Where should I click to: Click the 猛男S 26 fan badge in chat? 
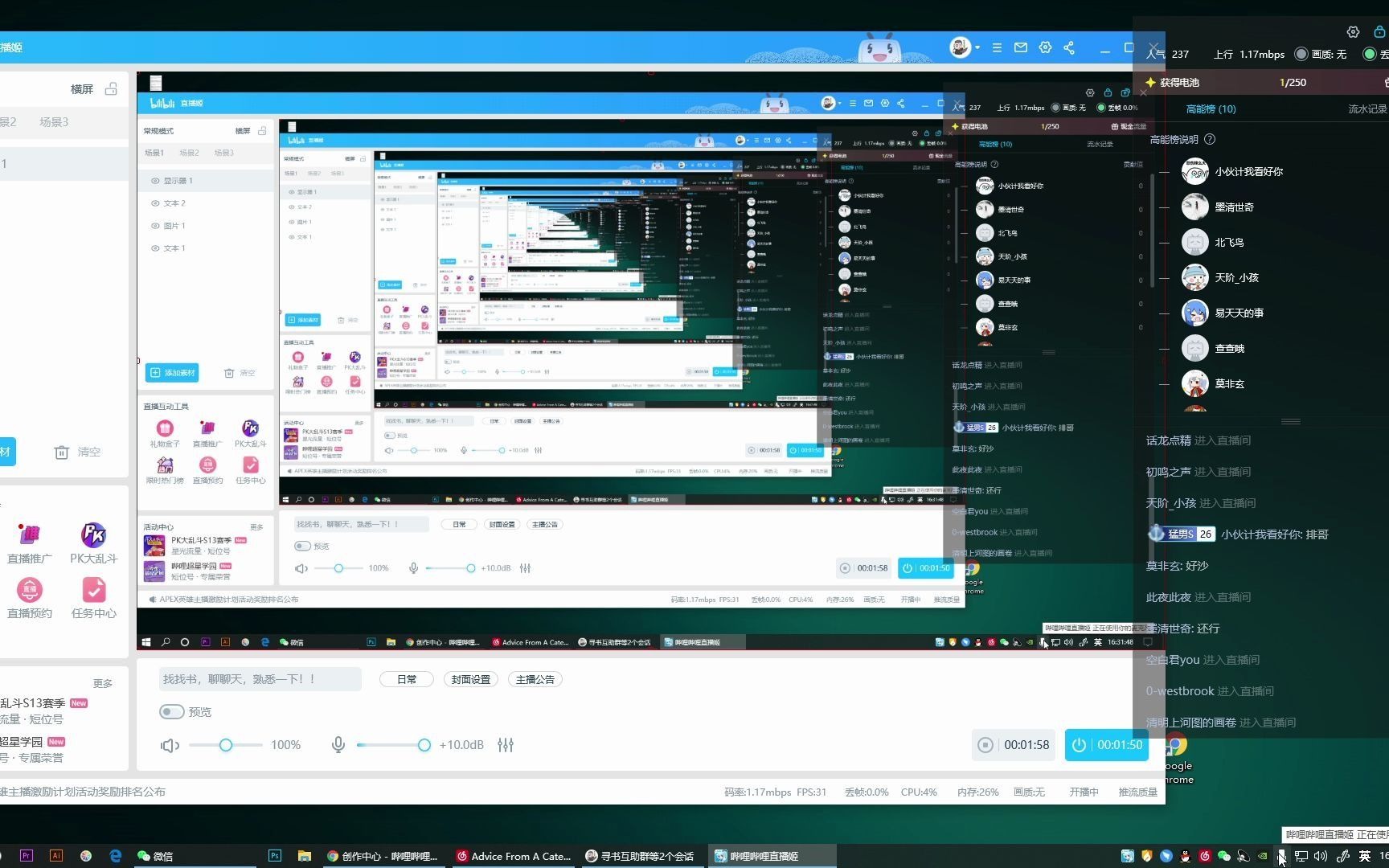[x=1181, y=534]
